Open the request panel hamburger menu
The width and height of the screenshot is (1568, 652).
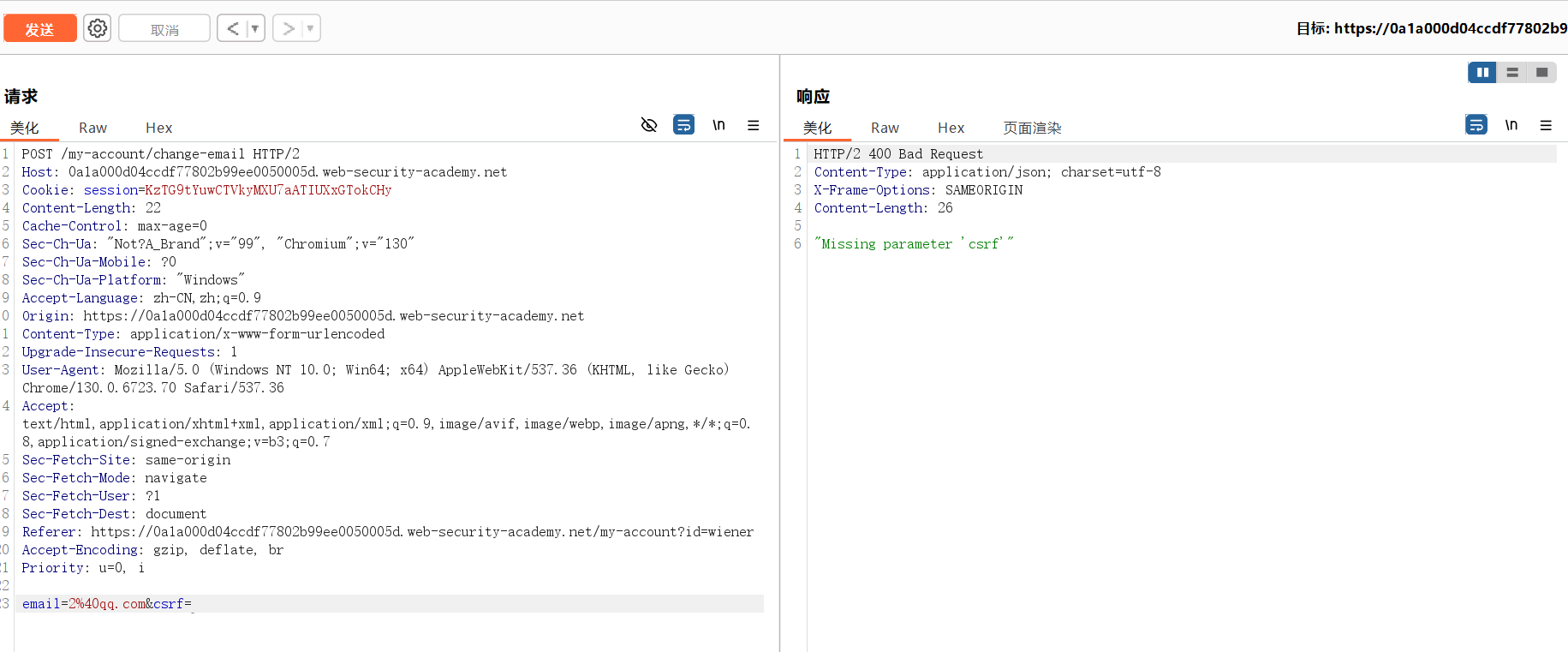pyautogui.click(x=754, y=125)
